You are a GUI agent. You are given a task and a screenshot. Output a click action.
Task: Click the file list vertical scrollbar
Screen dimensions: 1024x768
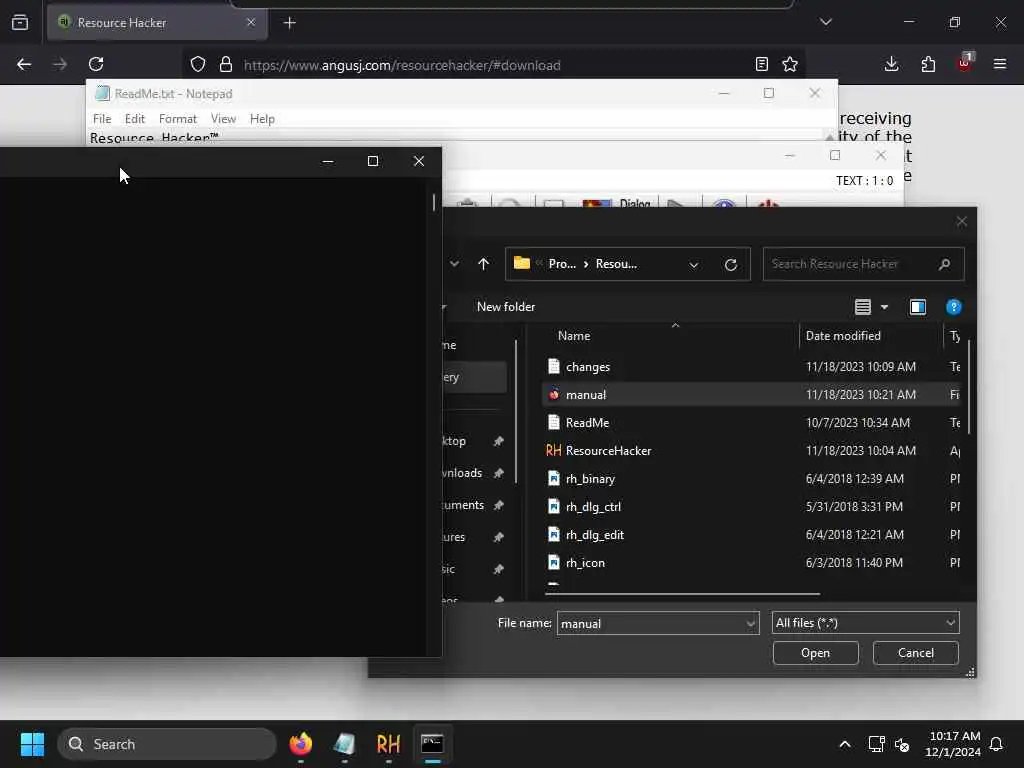point(969,387)
